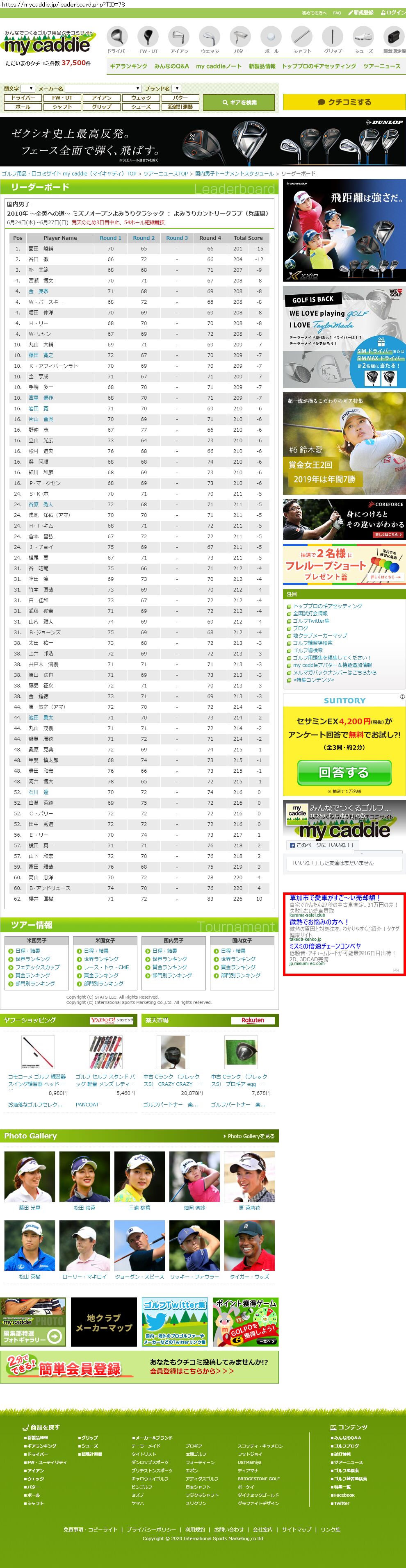Open the FW・UT club category icon
Viewport: 406px width, 1568px height.
(x=148, y=40)
